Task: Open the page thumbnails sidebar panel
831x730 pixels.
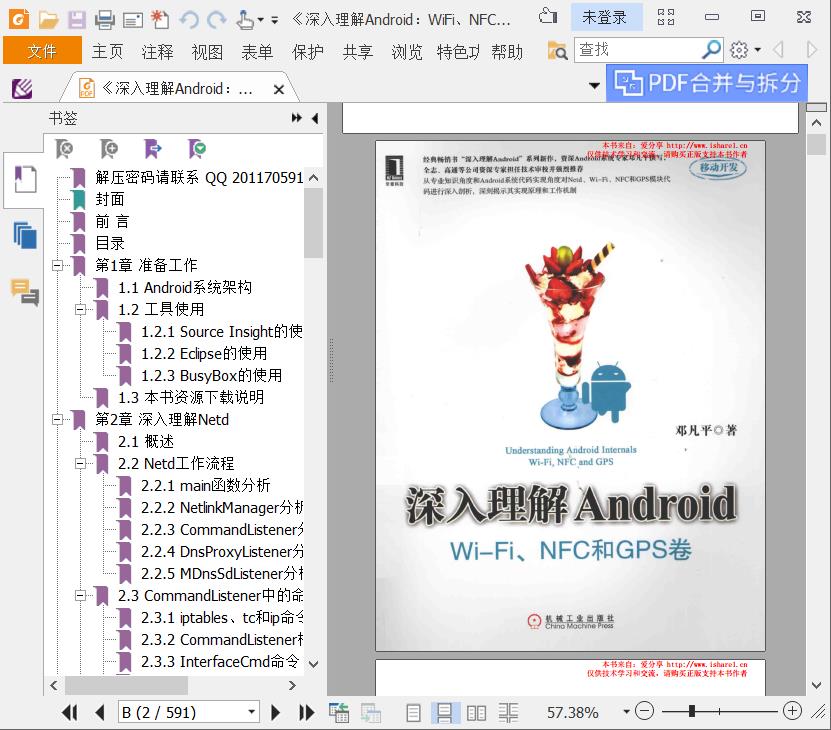Action: (24, 235)
